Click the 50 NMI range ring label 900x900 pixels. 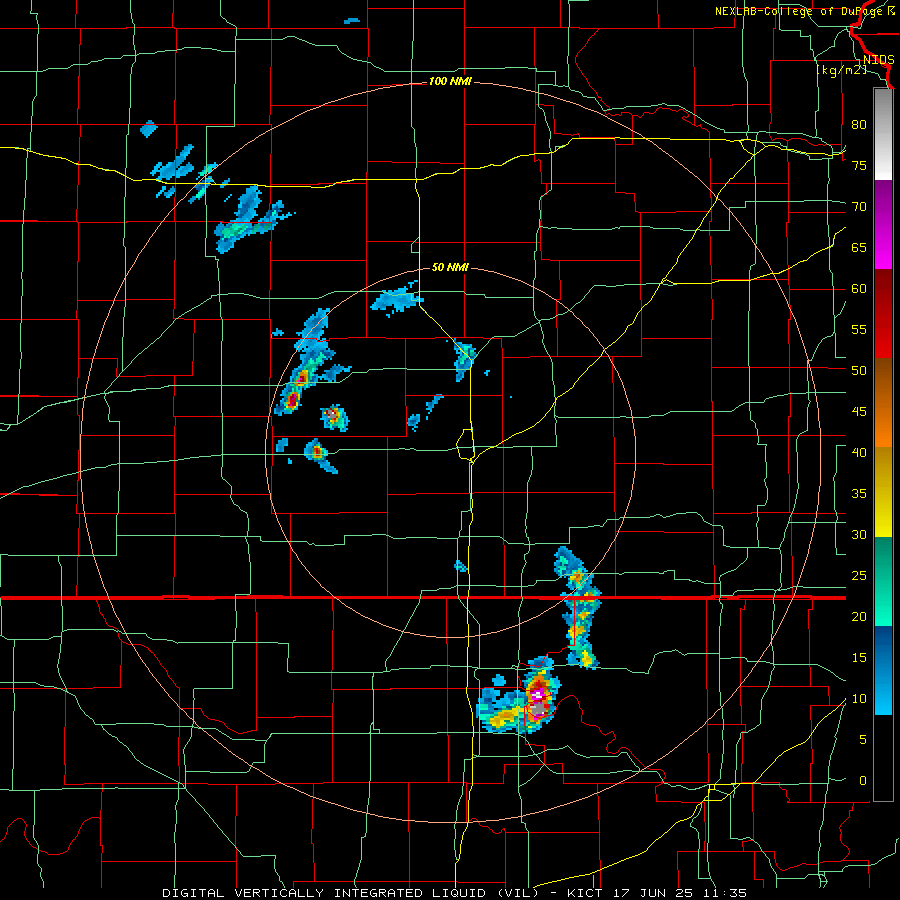click(450, 267)
